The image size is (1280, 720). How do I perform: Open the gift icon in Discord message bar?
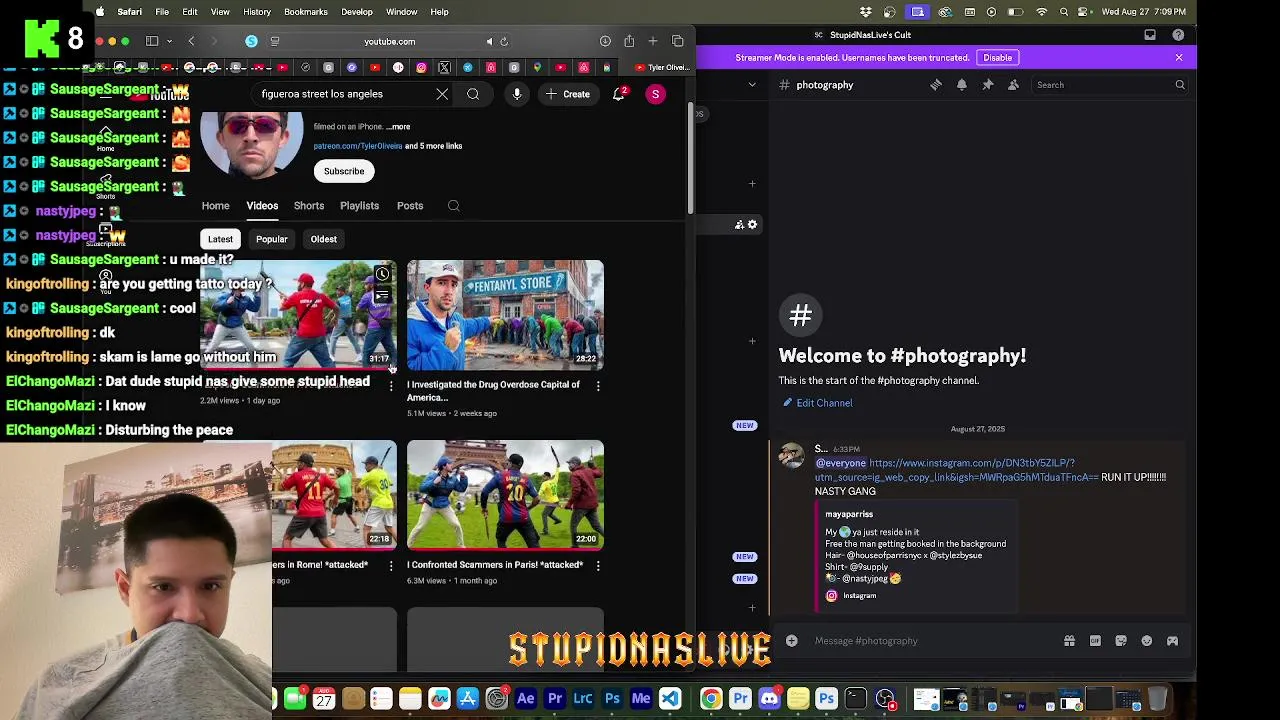1069,641
